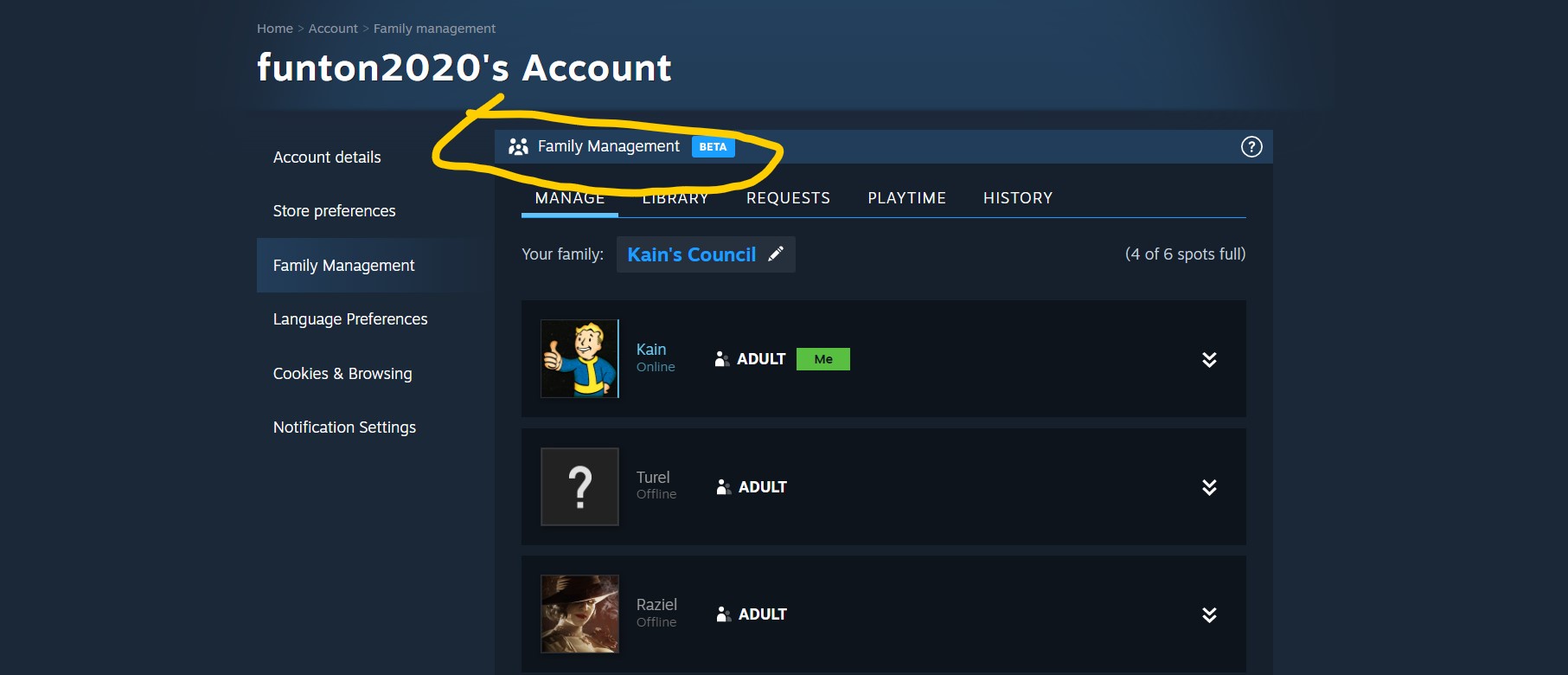Click the Account breadcrumb link
This screenshot has width=1568, height=675.
tap(333, 29)
